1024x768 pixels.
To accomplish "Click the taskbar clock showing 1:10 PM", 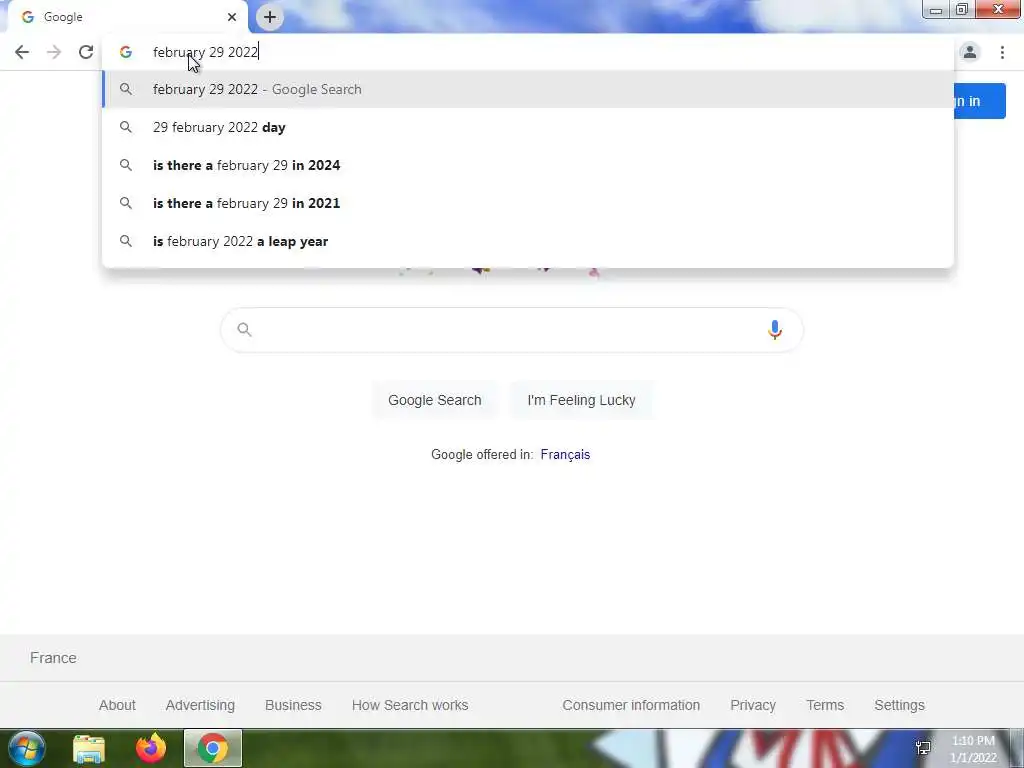I will click(x=973, y=749).
